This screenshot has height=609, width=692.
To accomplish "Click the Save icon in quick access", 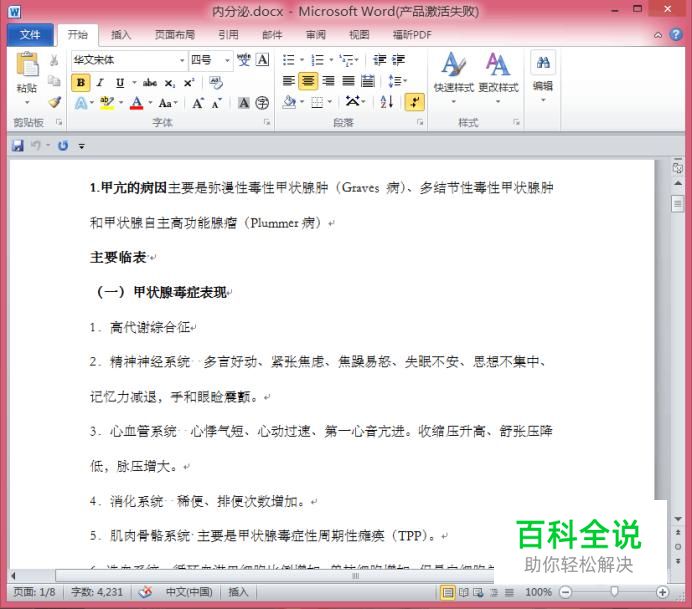I will (x=18, y=146).
